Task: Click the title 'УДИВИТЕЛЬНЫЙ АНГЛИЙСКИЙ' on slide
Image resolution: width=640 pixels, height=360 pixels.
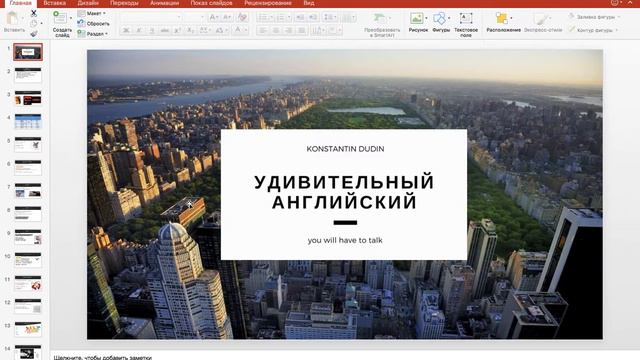Action: point(344,192)
